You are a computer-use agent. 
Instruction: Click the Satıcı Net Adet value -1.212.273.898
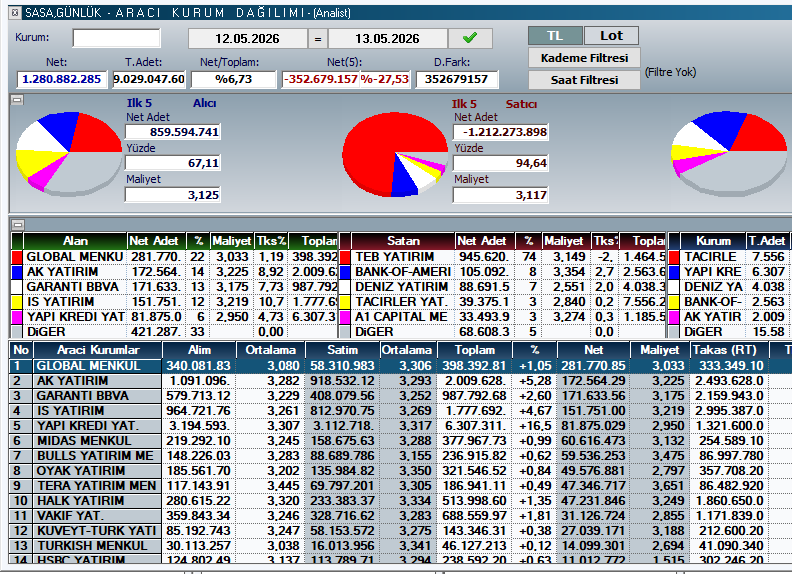pyautogui.click(x=501, y=132)
